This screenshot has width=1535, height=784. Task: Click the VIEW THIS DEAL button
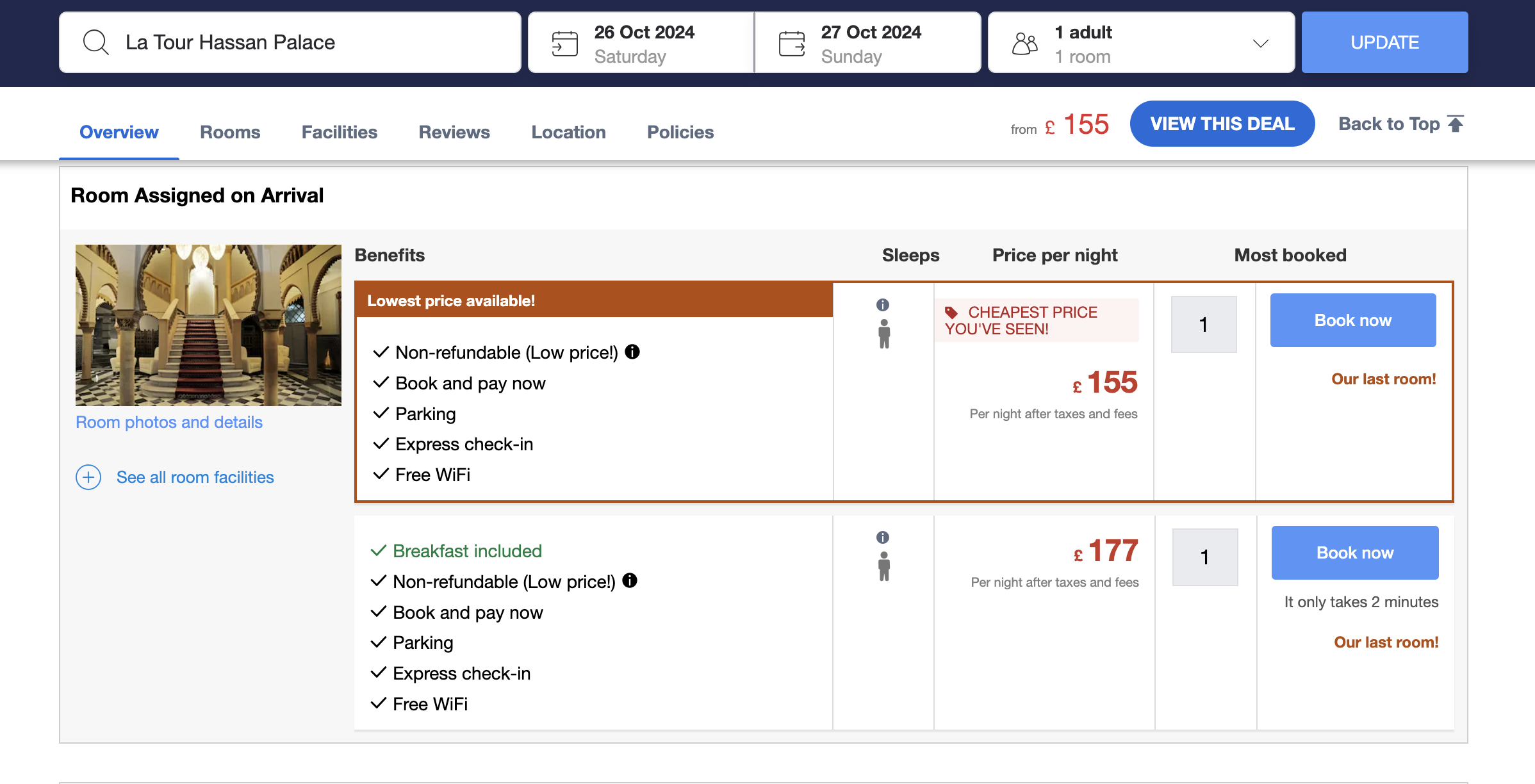coord(1222,124)
